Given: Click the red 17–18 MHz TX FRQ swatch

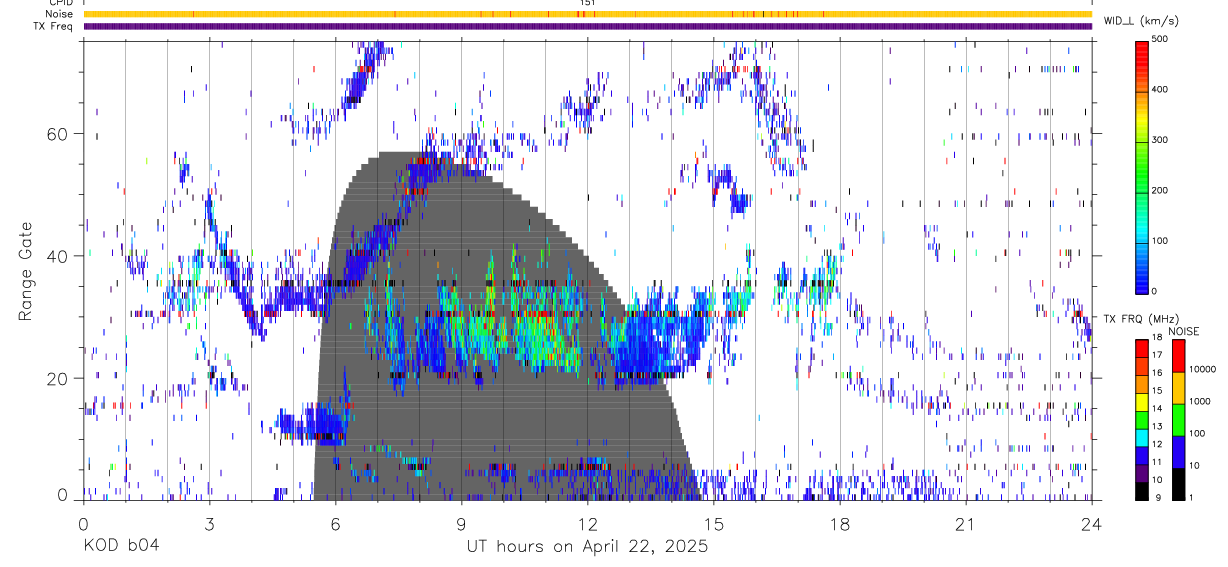Looking at the screenshot, I should point(1141,348).
